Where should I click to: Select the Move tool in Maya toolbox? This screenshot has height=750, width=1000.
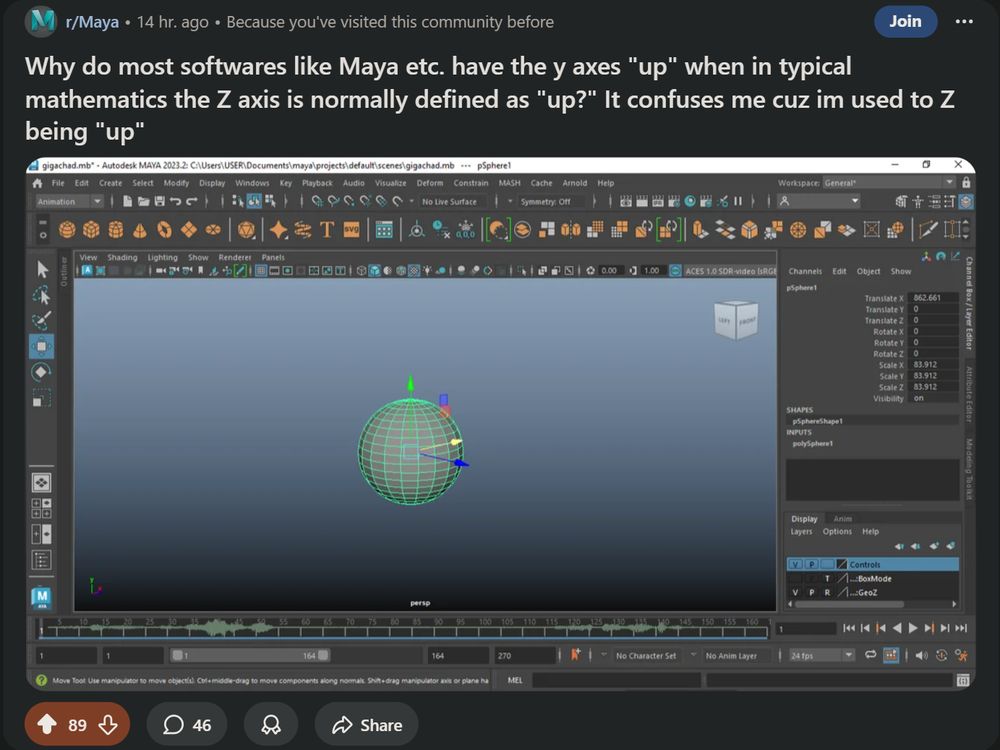pyautogui.click(x=41, y=346)
